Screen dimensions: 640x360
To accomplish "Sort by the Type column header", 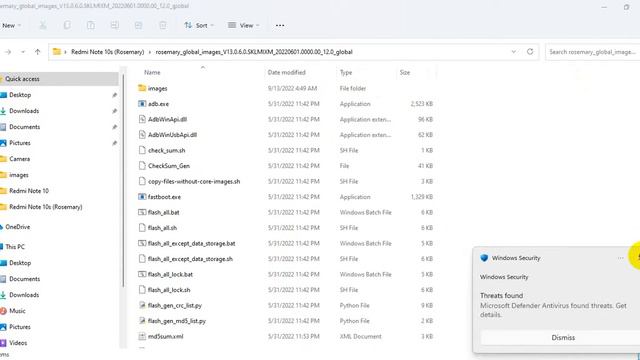I will (x=346, y=72).
